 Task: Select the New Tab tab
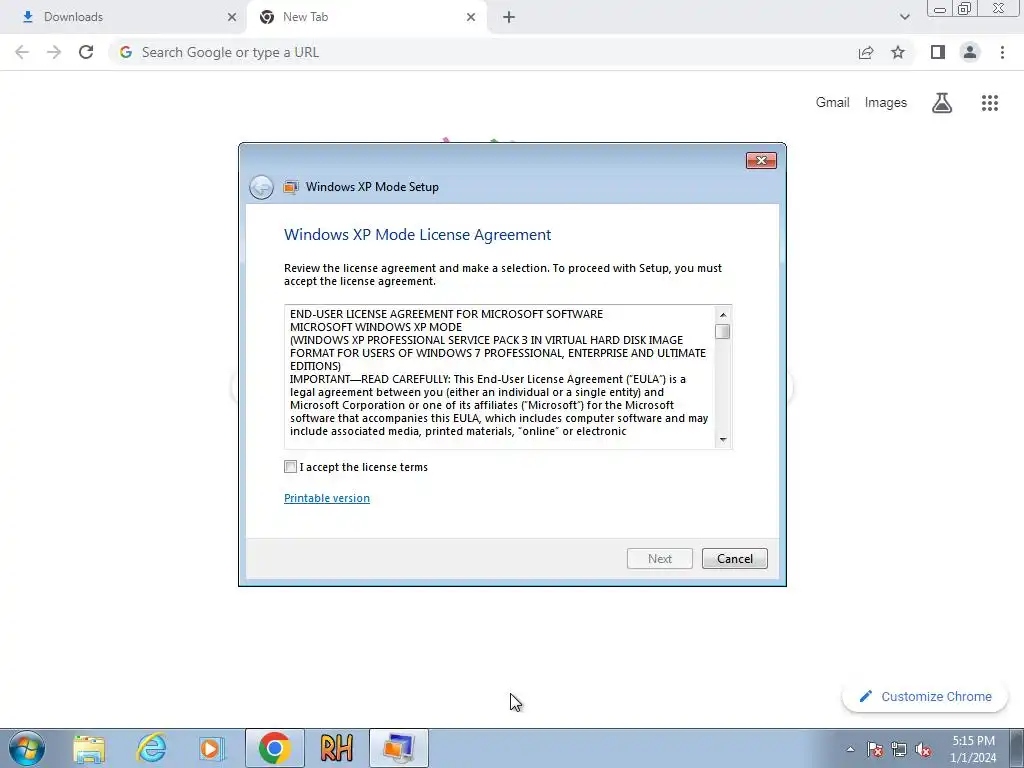[366, 17]
